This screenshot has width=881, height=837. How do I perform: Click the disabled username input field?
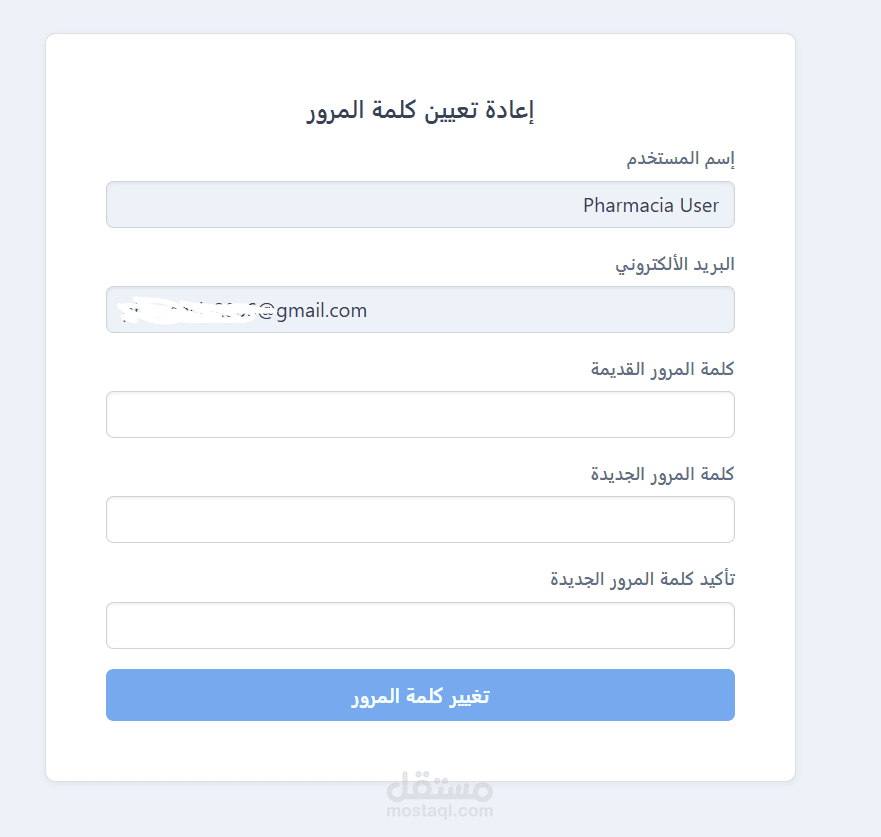(x=420, y=205)
